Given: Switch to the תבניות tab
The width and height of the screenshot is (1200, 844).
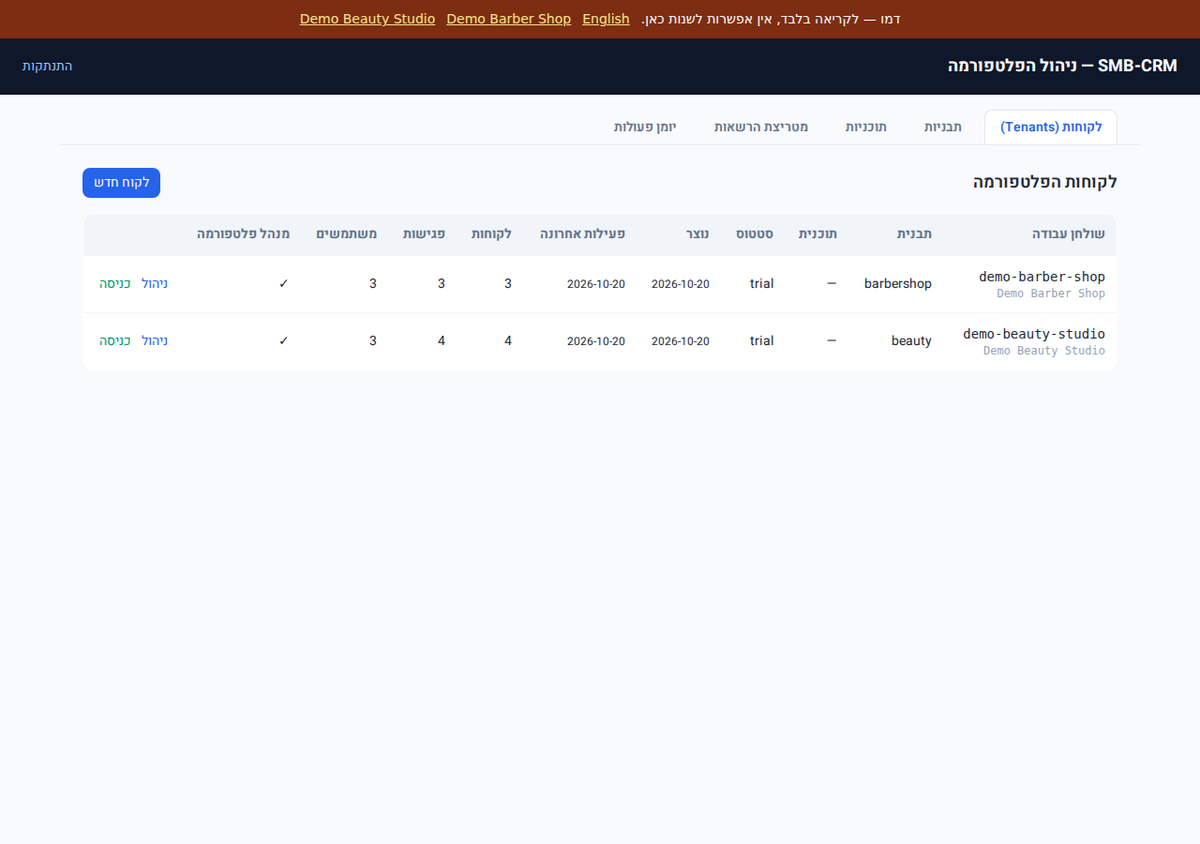Looking at the screenshot, I should pyautogui.click(x=943, y=127).
